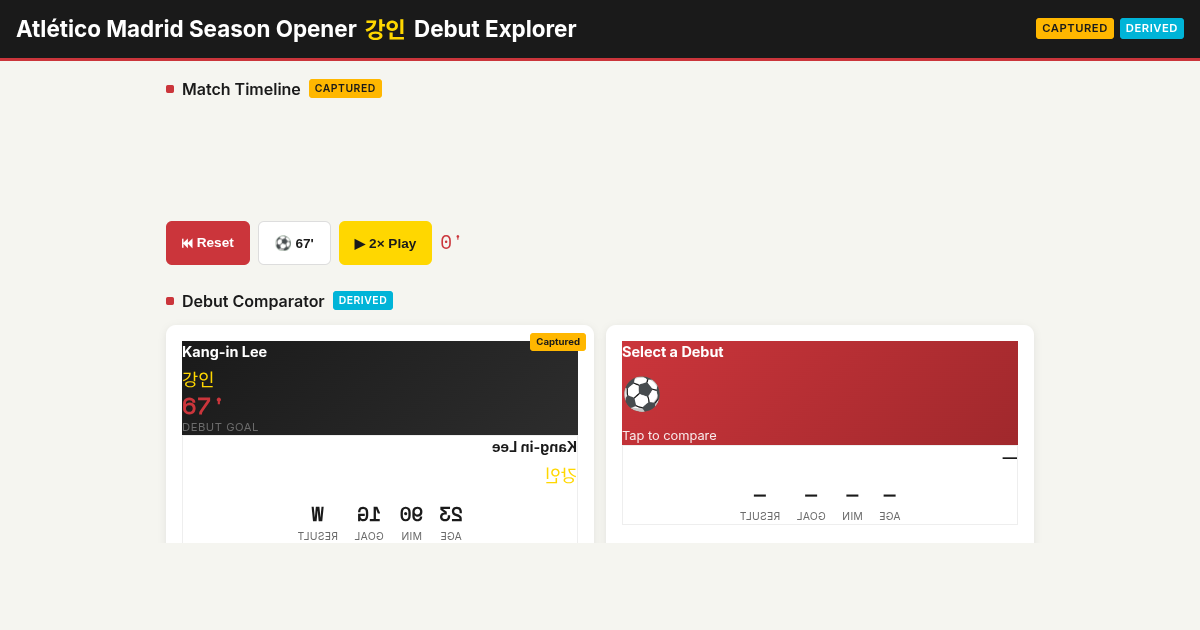The image size is (1200, 630).
Task: Click the red Reset button
Action: (x=208, y=243)
